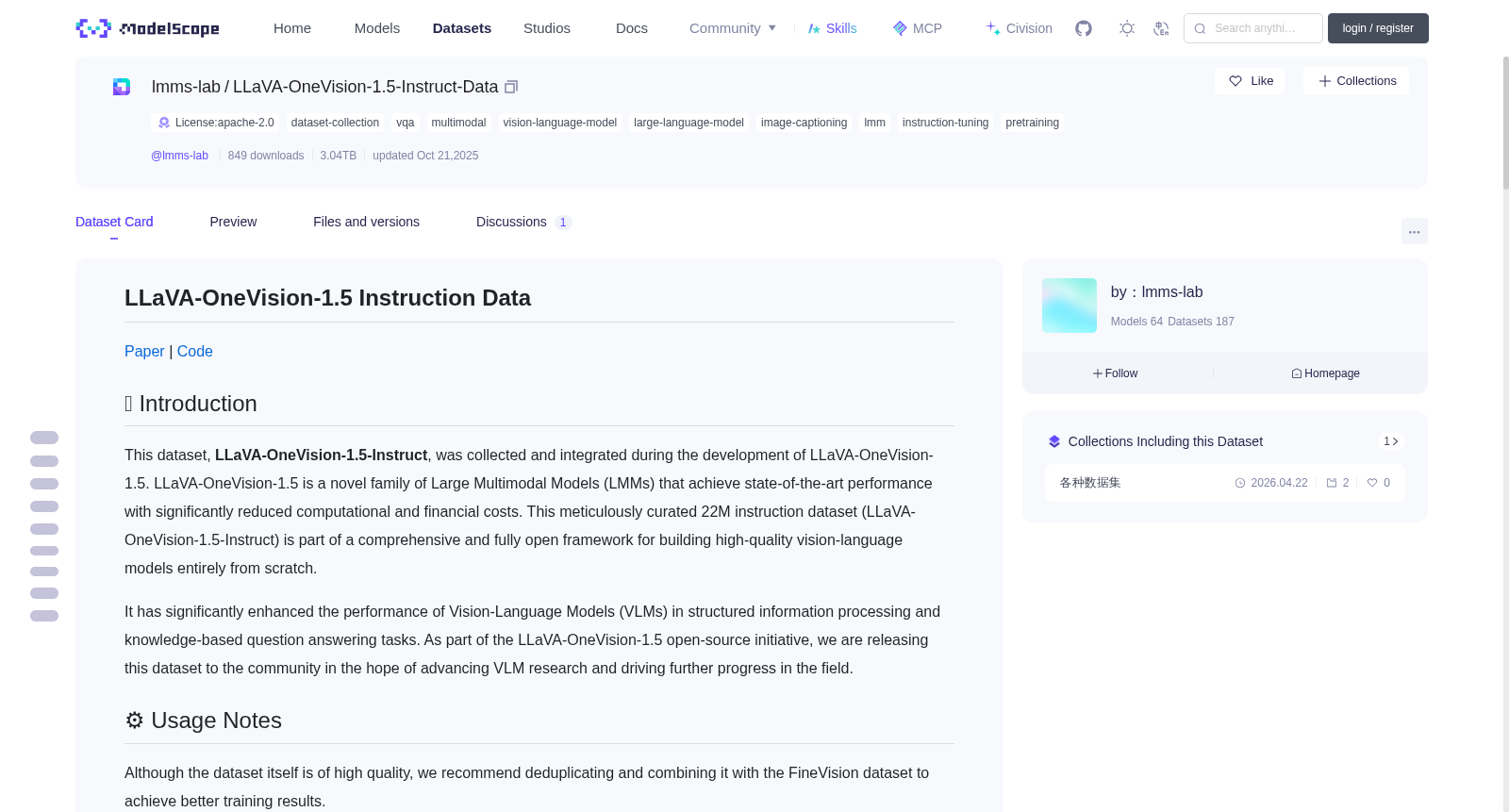The width and height of the screenshot is (1509, 812).
Task: Open the 'by : lmms-lab' organization name
Action: 1156,292
